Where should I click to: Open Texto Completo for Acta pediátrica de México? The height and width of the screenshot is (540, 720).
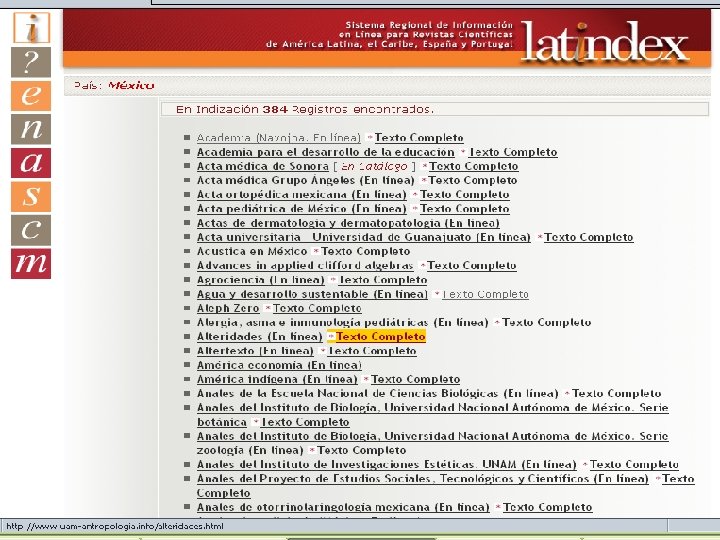(465, 209)
